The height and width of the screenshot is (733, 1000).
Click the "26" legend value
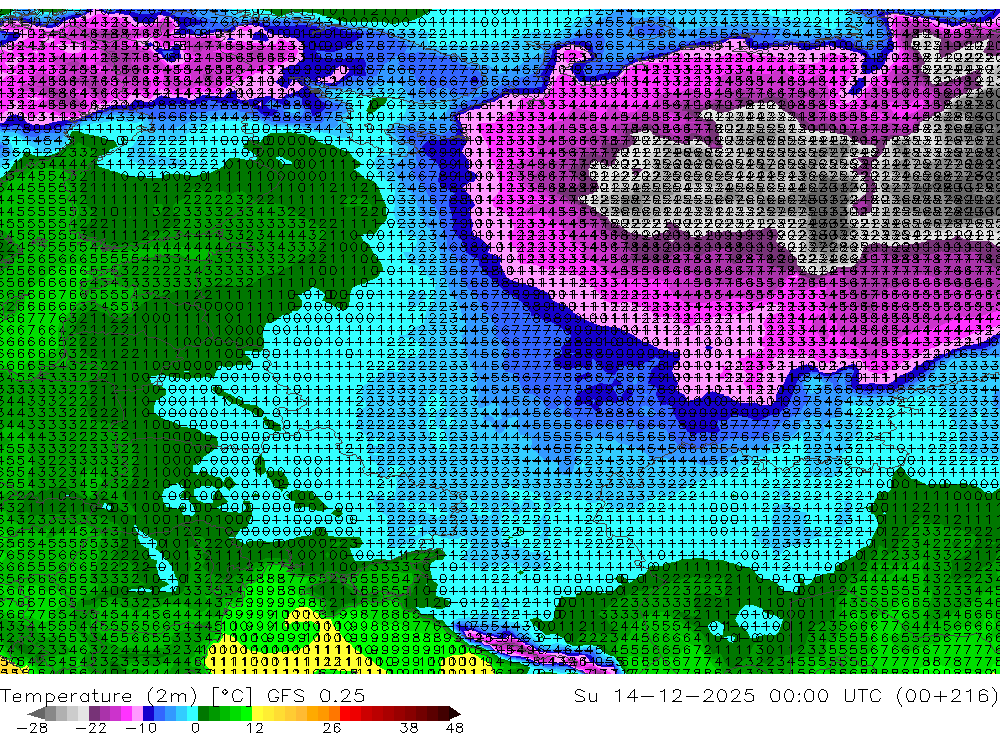pyautogui.click(x=332, y=728)
